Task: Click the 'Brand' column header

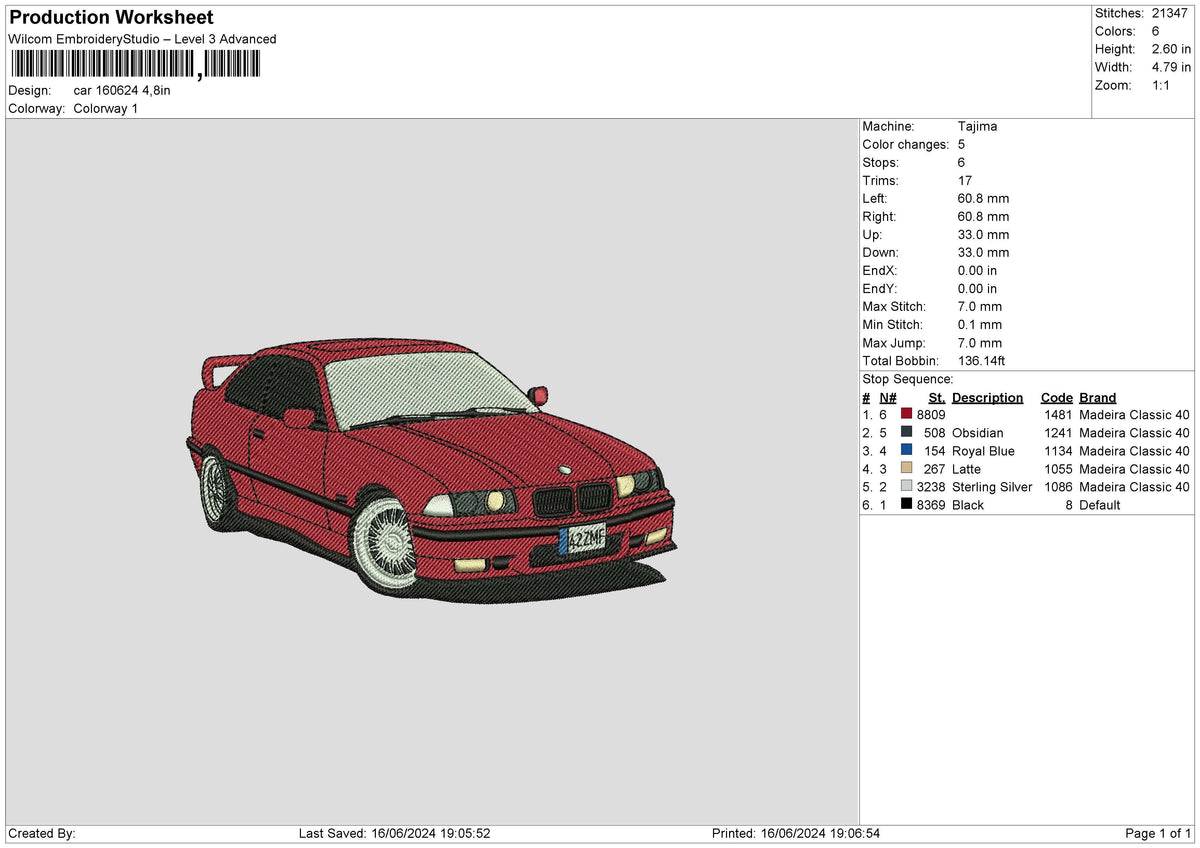Action: coord(1097,397)
